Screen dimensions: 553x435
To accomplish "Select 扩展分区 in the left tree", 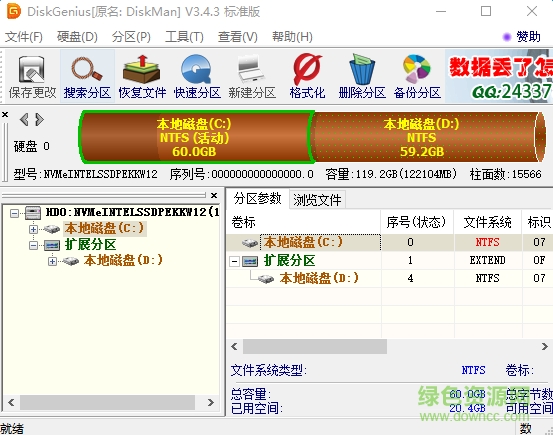I will point(91,244).
